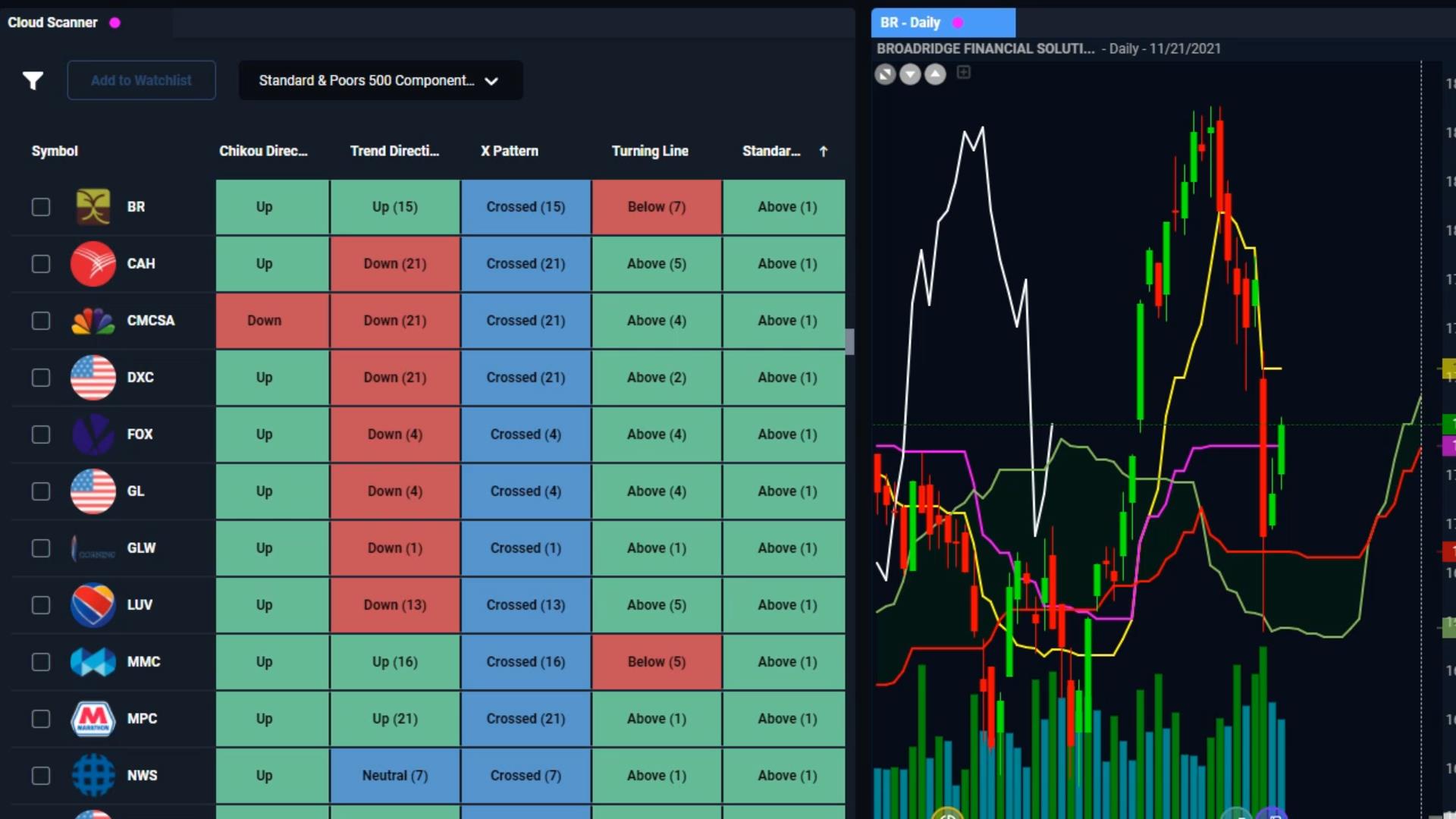Open the Standard & Poors 500 Components dropdown
Viewport: 1456px width, 819px height.
click(381, 80)
